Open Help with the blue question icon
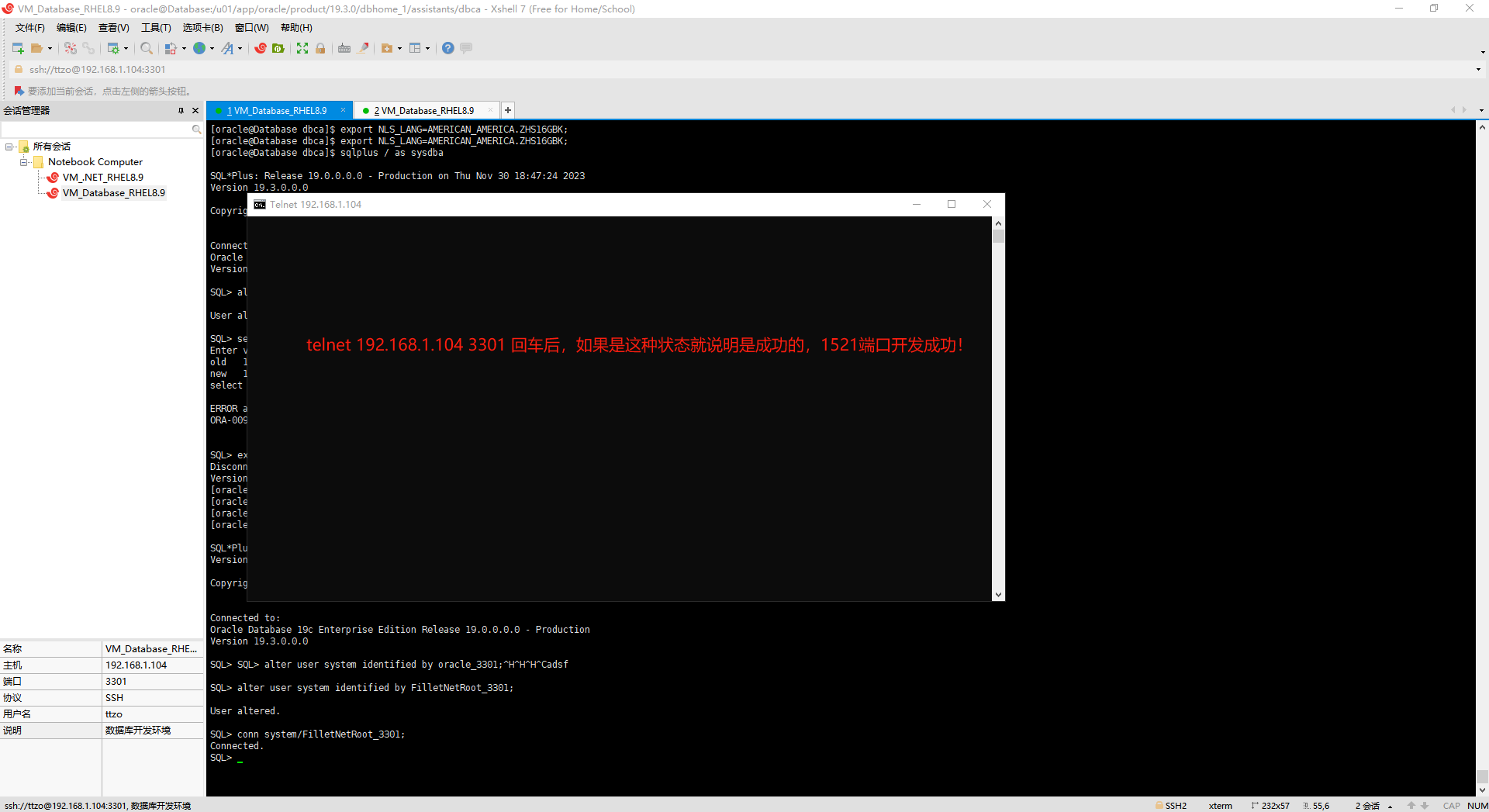The width and height of the screenshot is (1489, 812). (448, 48)
